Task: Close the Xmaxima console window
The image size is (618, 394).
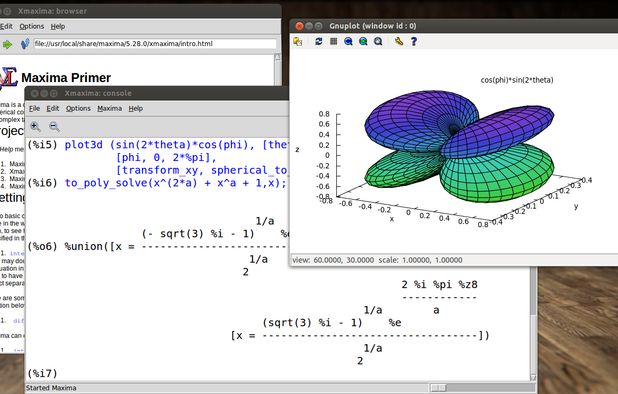Action: point(34,93)
